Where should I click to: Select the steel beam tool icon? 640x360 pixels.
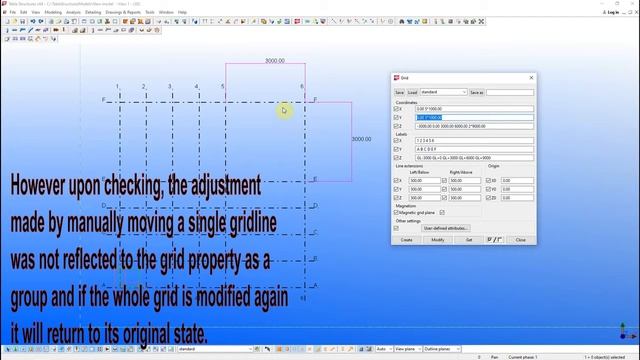(15, 30)
